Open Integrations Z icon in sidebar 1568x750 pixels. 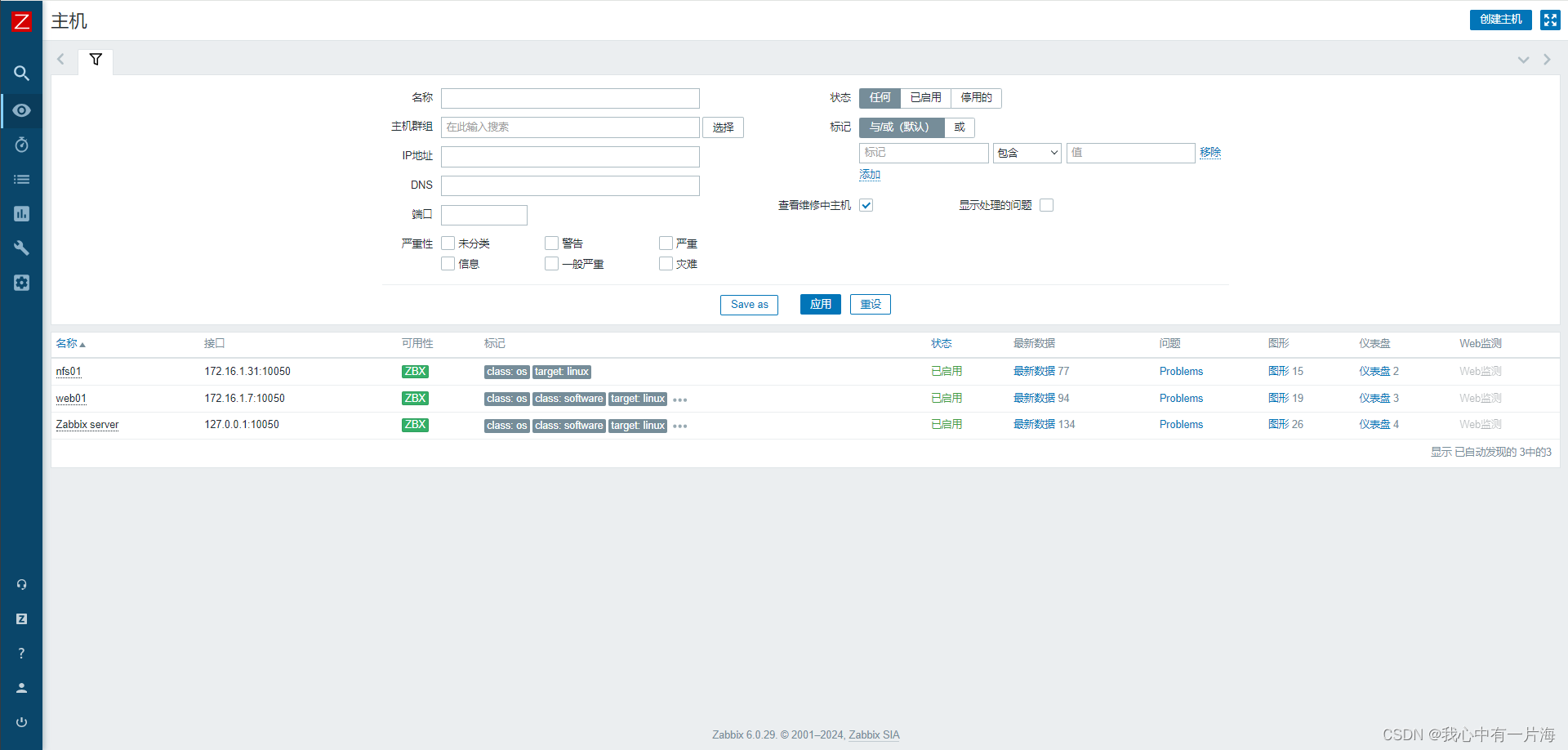[21, 619]
